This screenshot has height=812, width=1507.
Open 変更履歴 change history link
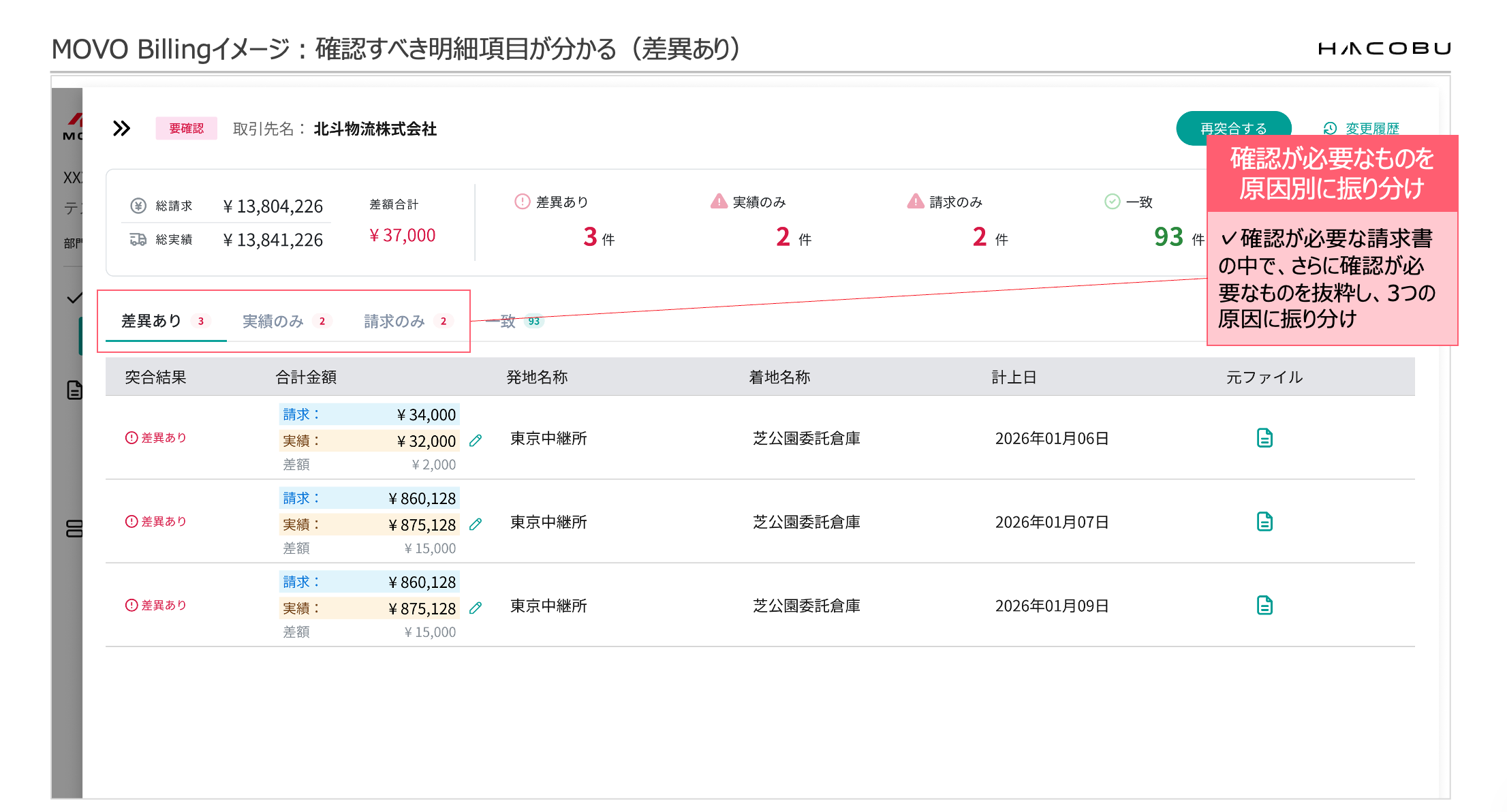click(x=1361, y=128)
